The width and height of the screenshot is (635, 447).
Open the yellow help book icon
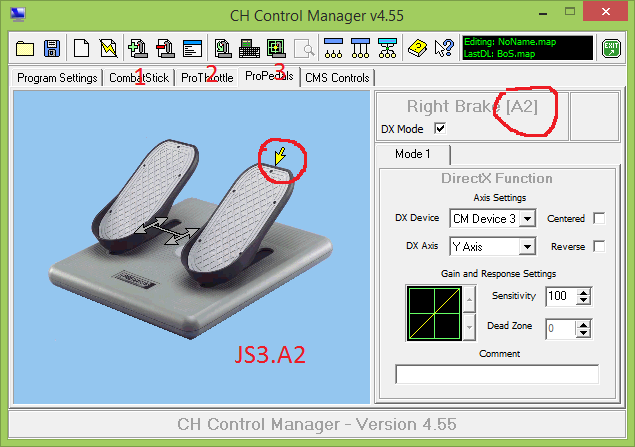click(417, 49)
